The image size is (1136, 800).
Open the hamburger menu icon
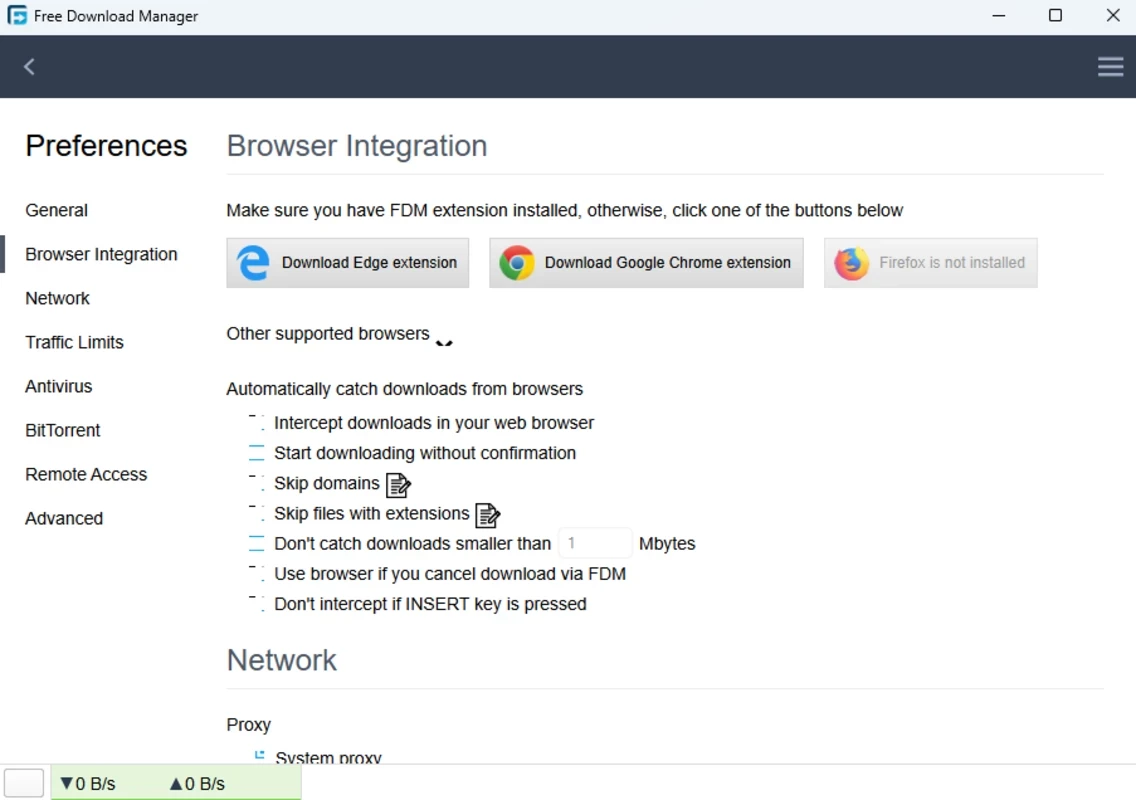pyautogui.click(x=1110, y=67)
